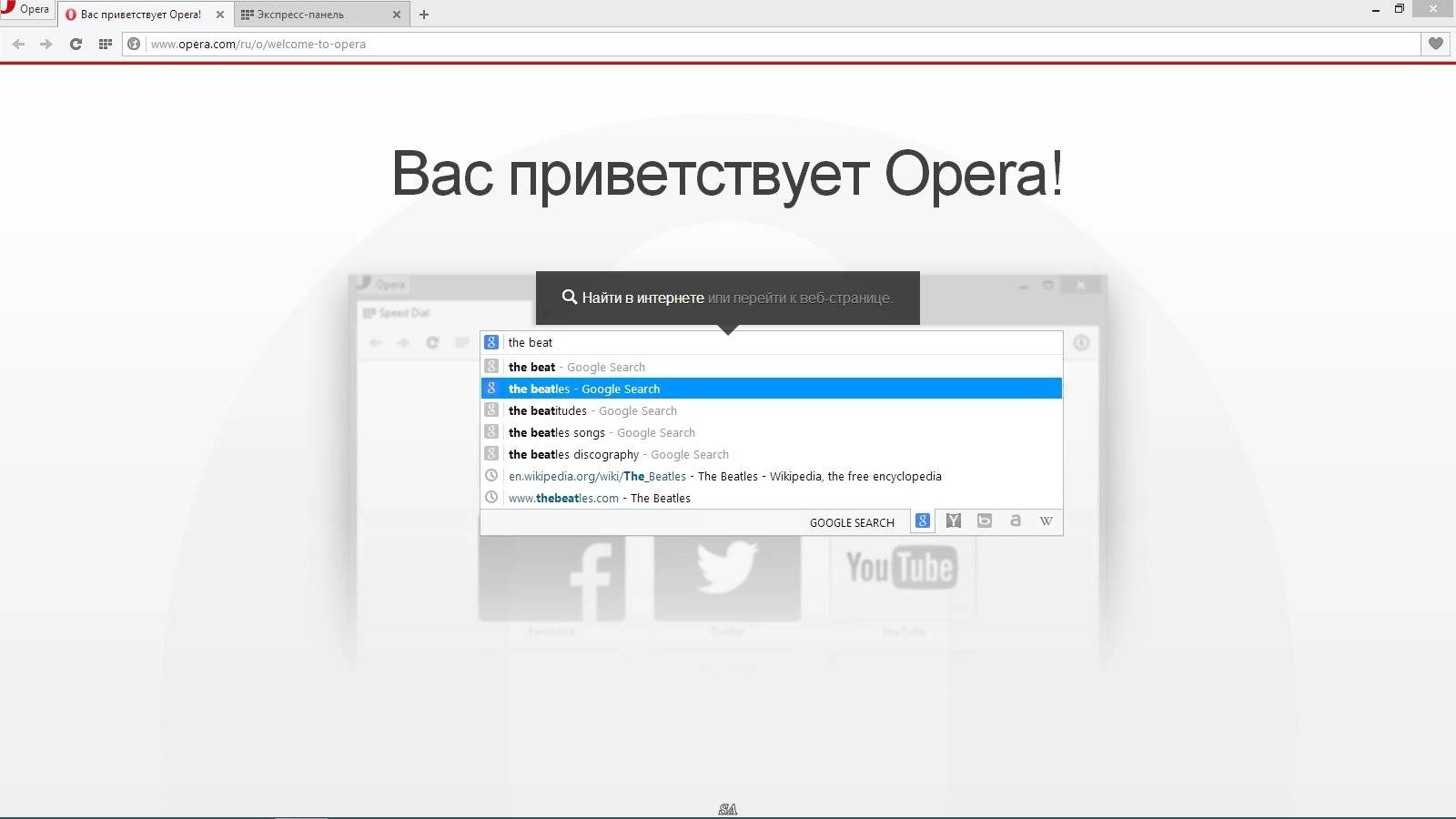The height and width of the screenshot is (819, 1456).
Task: Close the Экспресс-панель tab
Action: pyautogui.click(x=396, y=15)
